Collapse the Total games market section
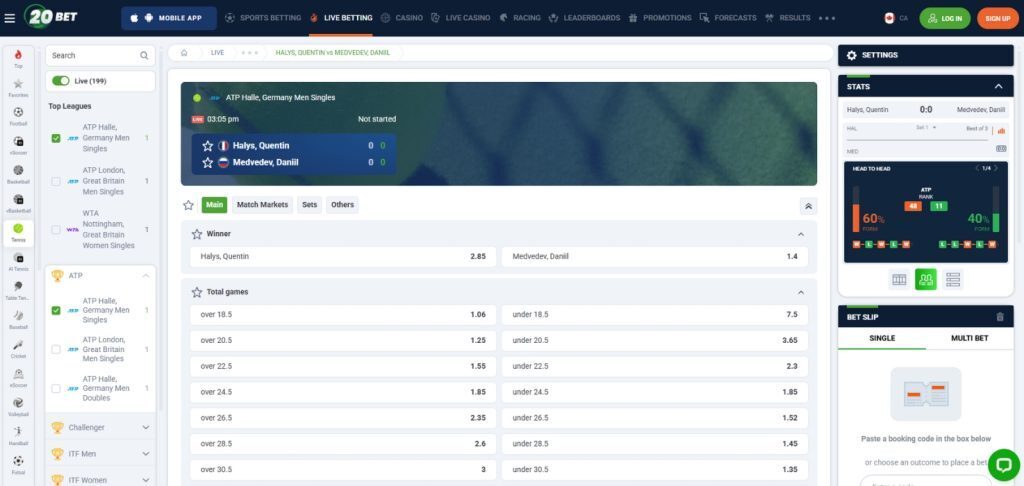 tap(801, 292)
